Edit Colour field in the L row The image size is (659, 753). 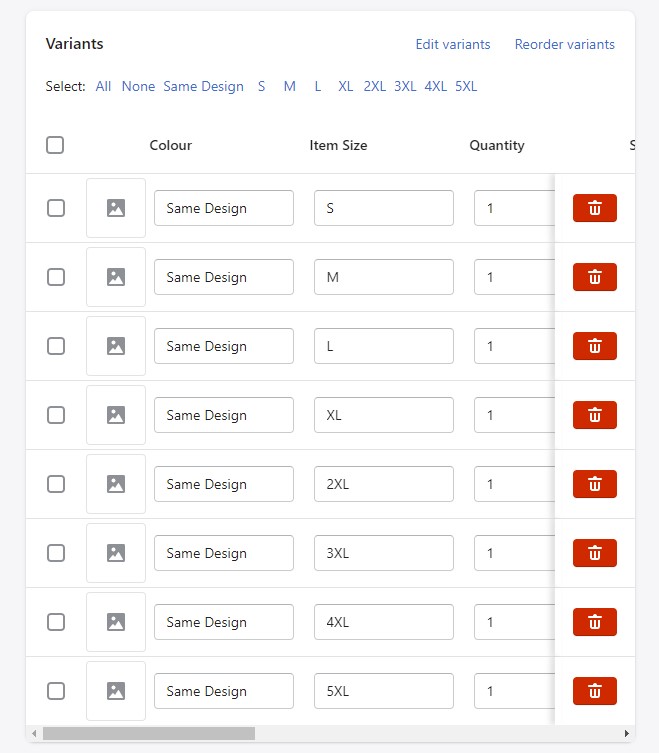(224, 346)
